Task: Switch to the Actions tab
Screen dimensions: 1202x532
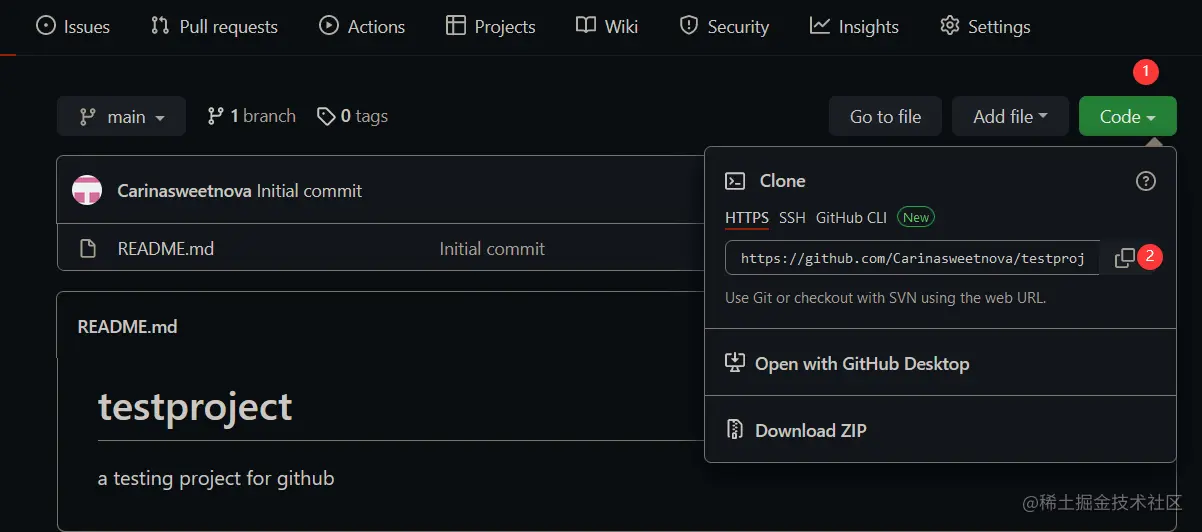Action: click(x=362, y=27)
